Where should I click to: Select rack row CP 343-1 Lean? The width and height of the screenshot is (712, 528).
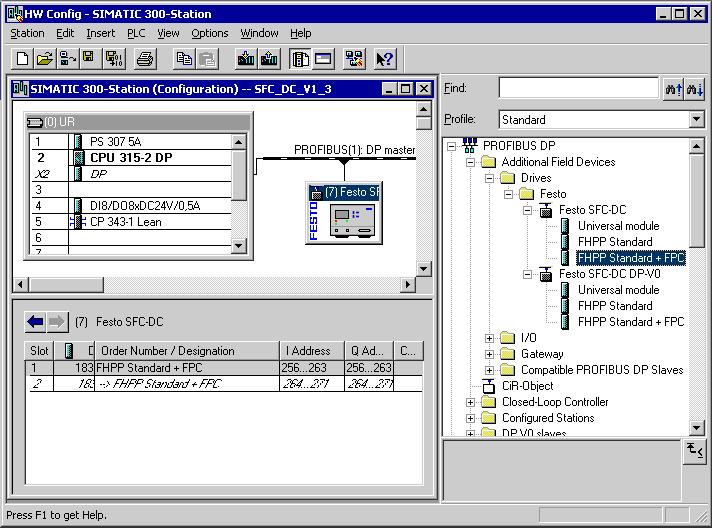tap(131, 222)
